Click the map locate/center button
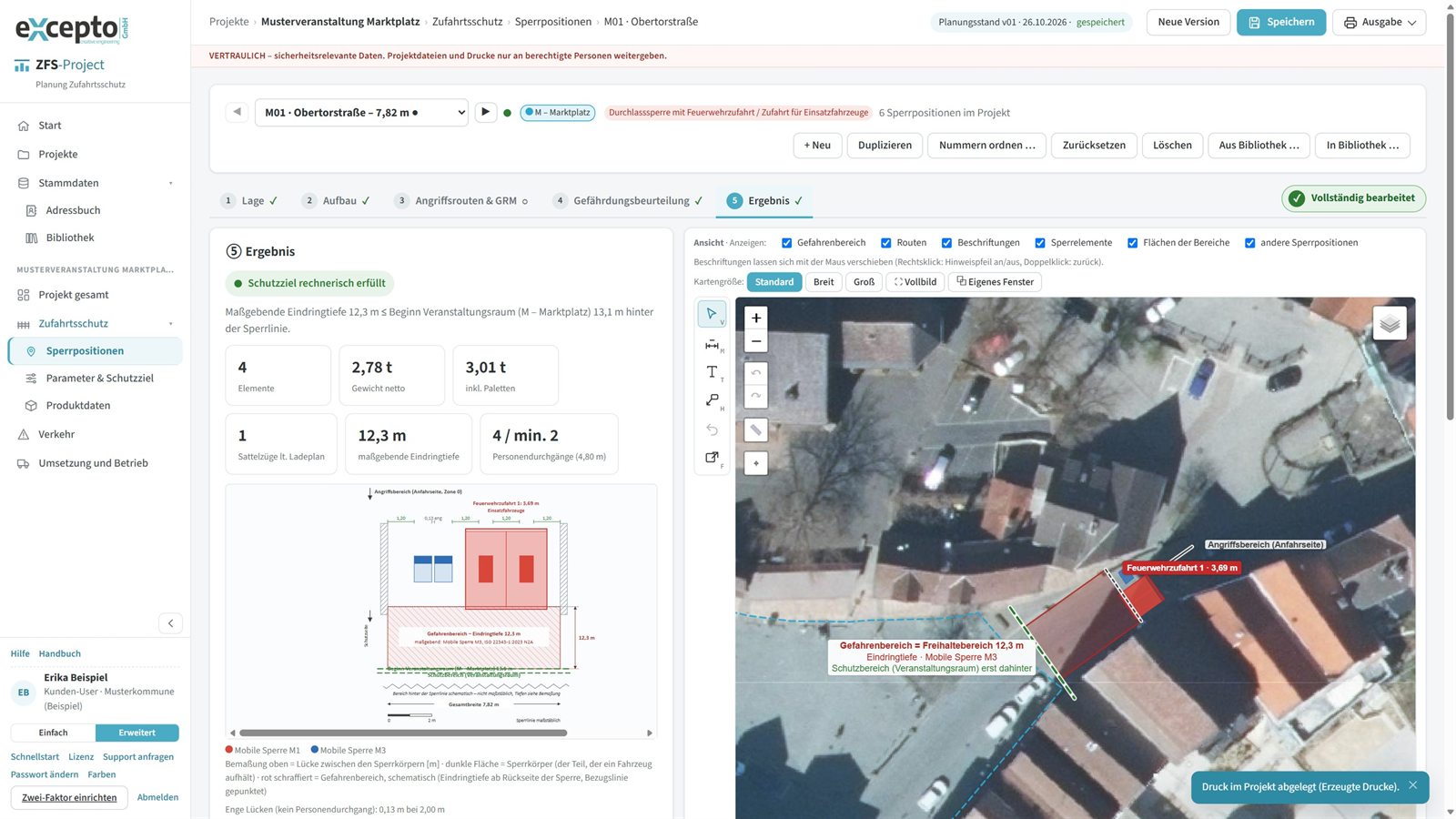This screenshot has width=1456, height=819. (x=756, y=463)
